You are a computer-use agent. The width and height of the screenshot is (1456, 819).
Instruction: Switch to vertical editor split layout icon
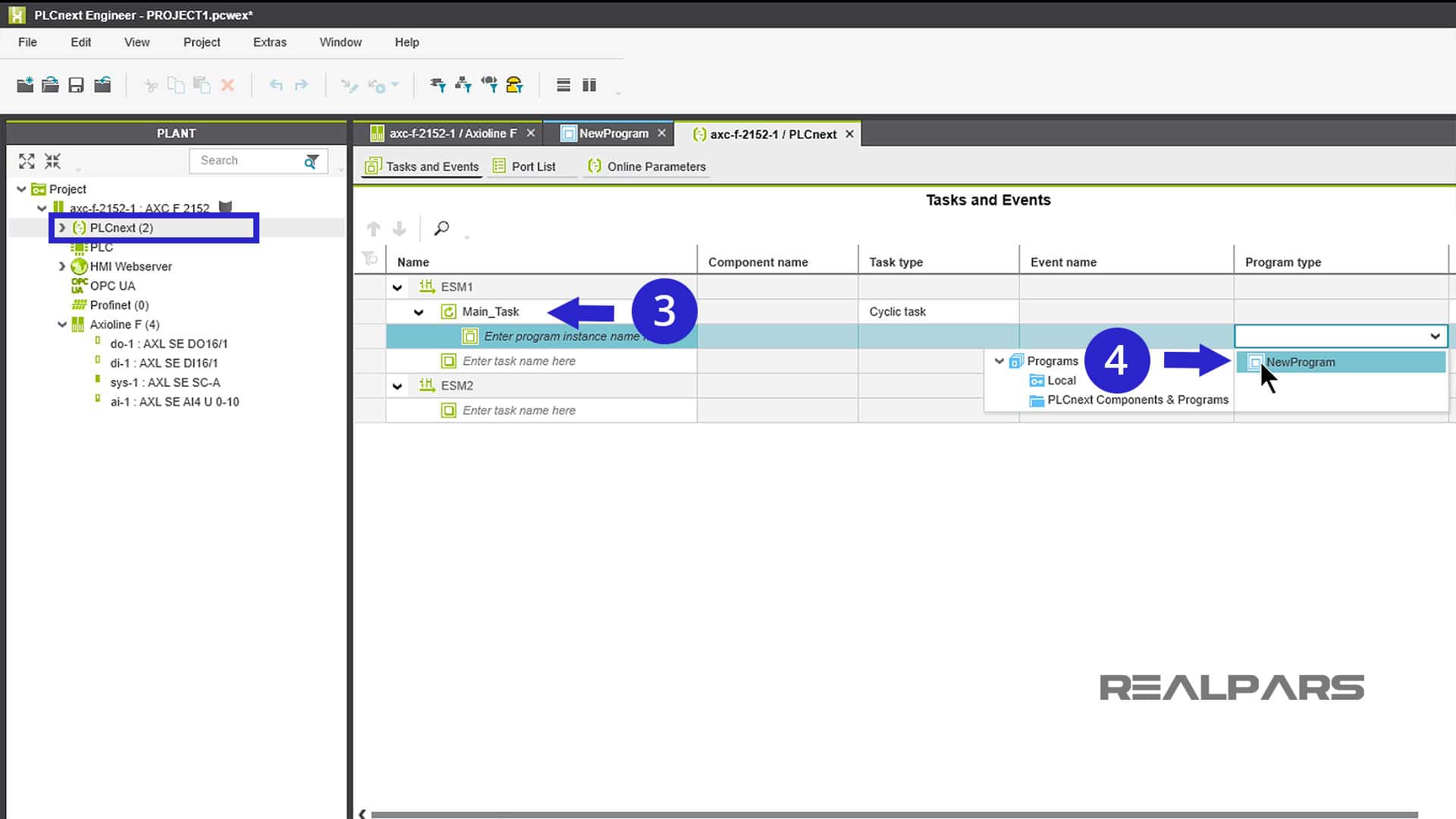point(589,85)
